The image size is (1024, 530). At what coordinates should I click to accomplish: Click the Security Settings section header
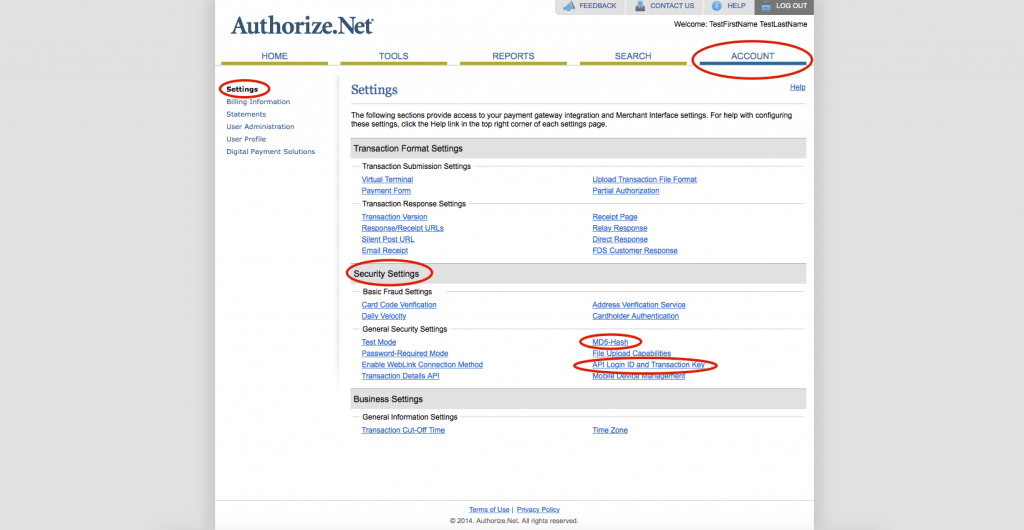point(578,273)
